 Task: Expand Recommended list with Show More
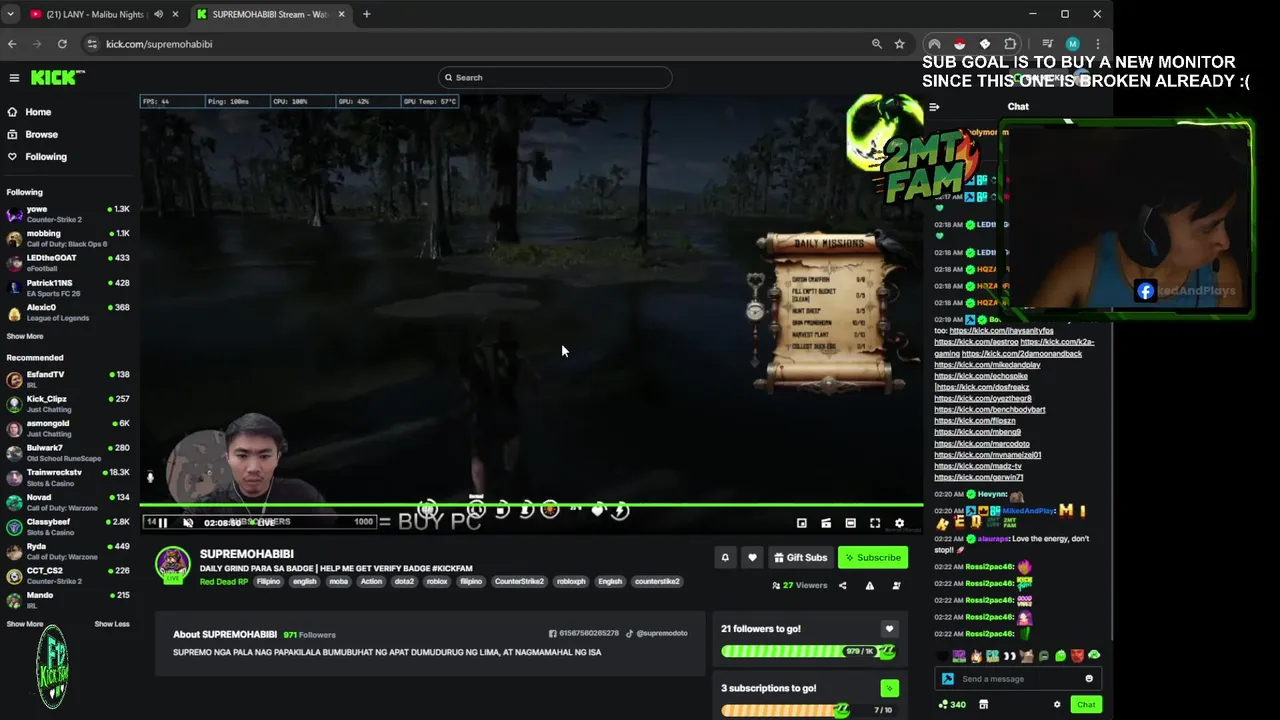click(25, 624)
